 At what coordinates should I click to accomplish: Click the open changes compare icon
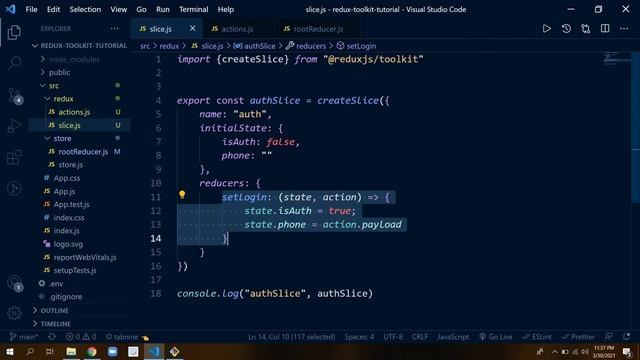[586, 29]
